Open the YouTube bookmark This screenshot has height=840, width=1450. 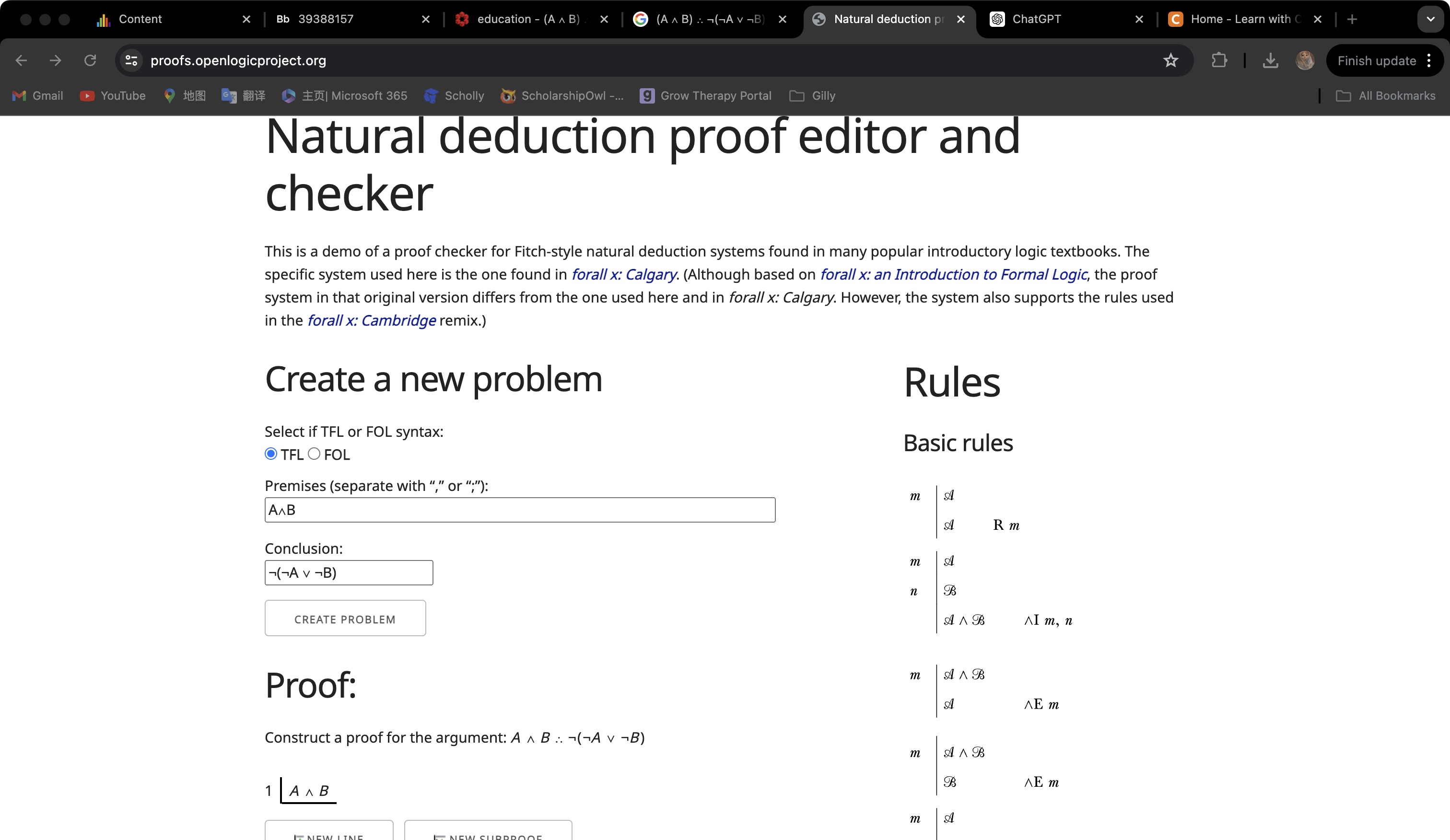(113, 95)
